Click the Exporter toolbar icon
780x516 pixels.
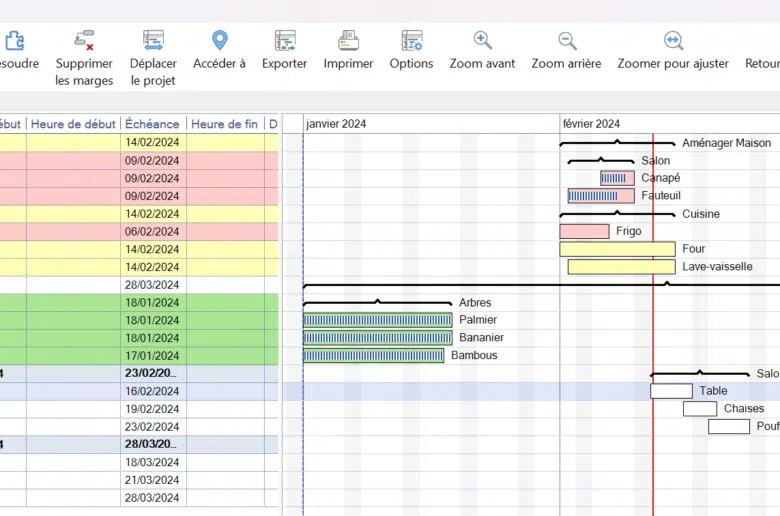pyautogui.click(x=285, y=41)
